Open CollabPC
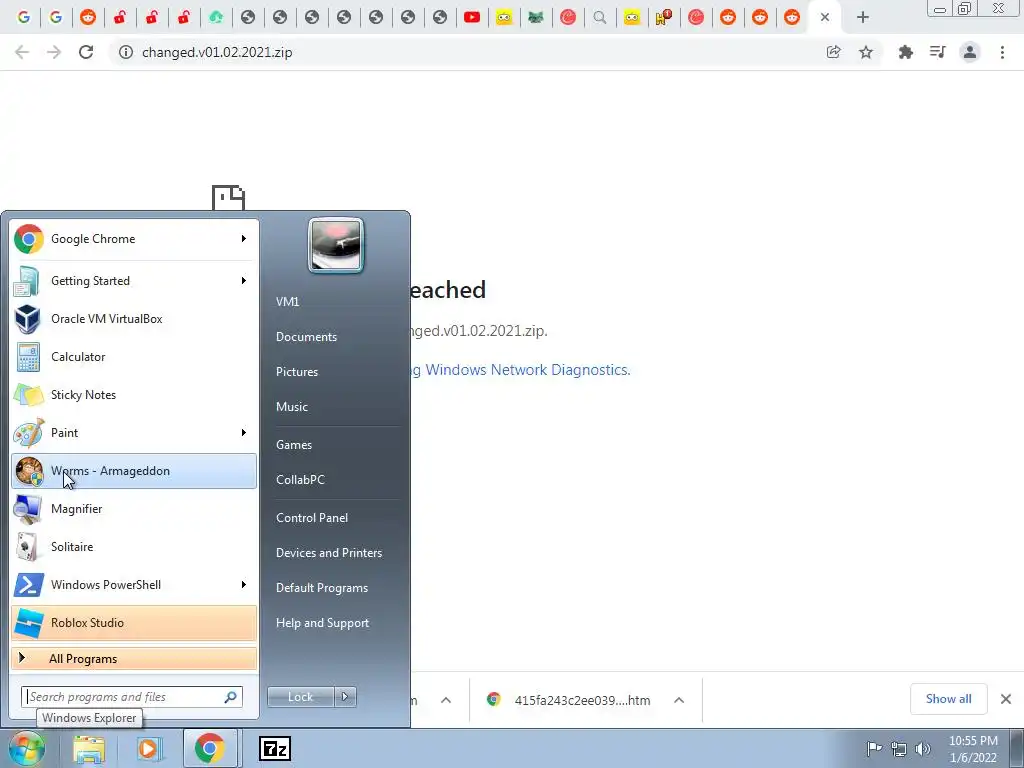The height and width of the screenshot is (768, 1024). click(x=300, y=480)
